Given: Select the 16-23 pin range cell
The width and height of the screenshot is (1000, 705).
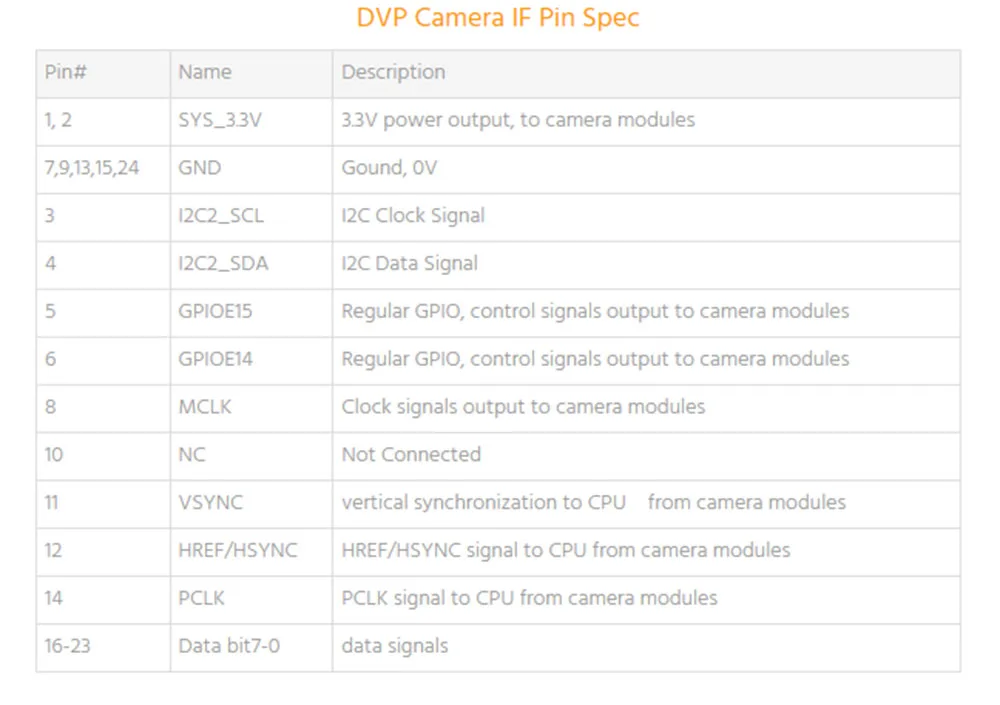Looking at the screenshot, I should point(103,648).
